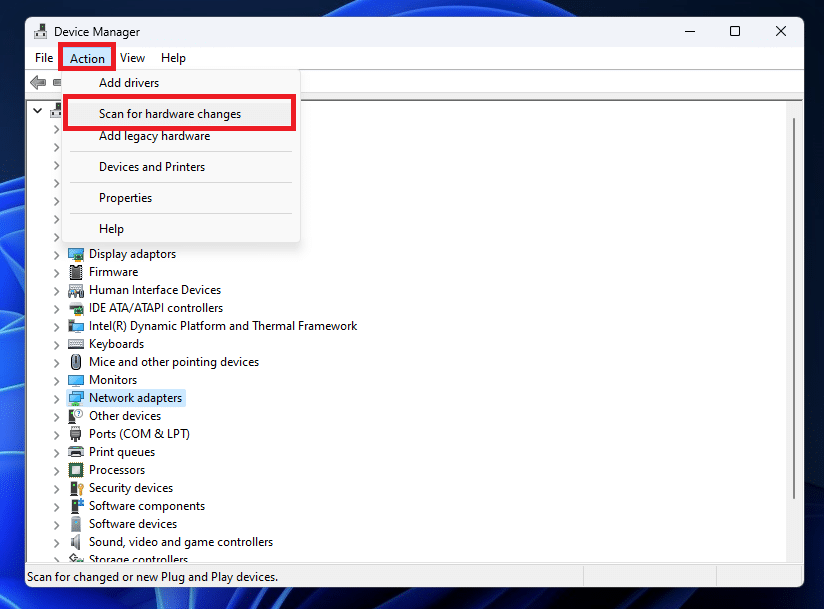
Task: Click the Keyboards category icon
Action: coord(76,343)
